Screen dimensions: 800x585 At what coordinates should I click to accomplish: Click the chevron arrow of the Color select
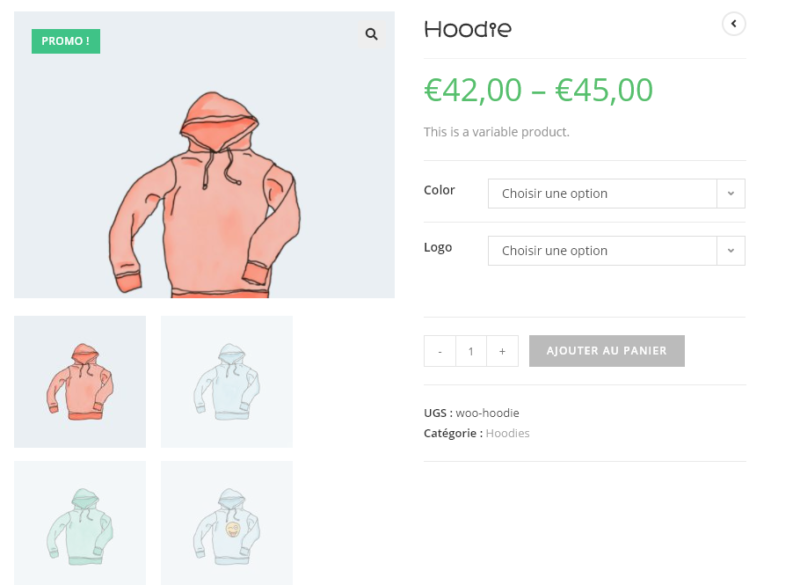coord(731,194)
